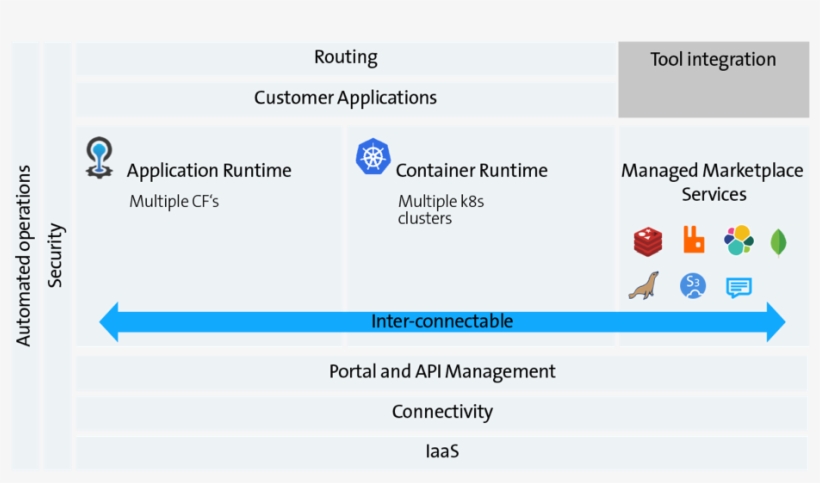Screen dimensions: 820x483
Task: Select the multicolored Elasticsearch icon
Action: 738,240
